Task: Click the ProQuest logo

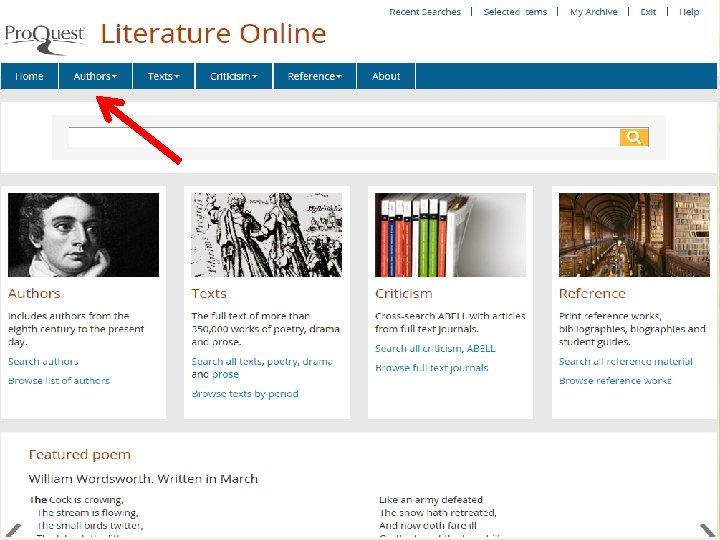Action: click(45, 38)
